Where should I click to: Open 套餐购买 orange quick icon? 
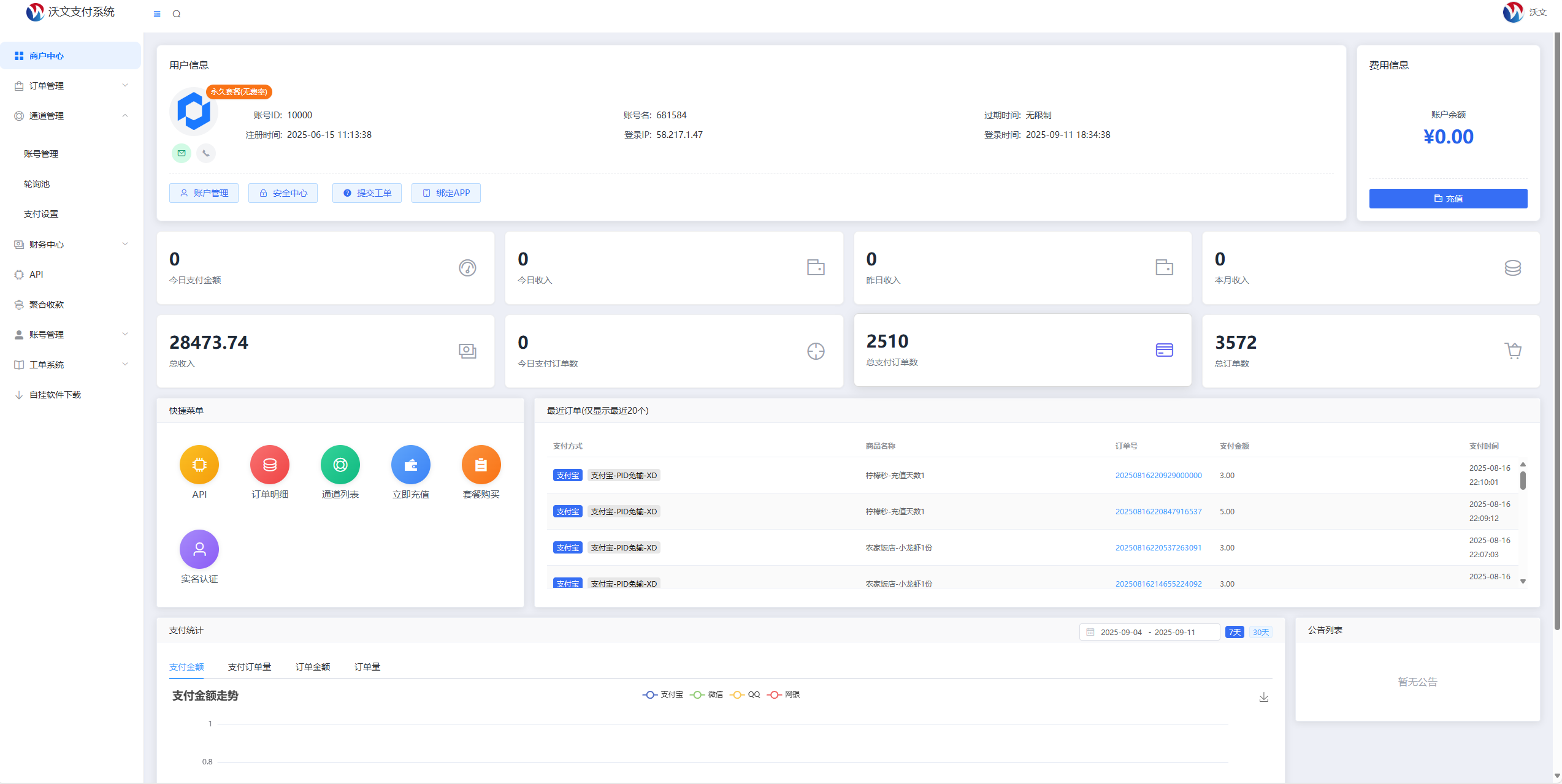pyautogui.click(x=481, y=465)
